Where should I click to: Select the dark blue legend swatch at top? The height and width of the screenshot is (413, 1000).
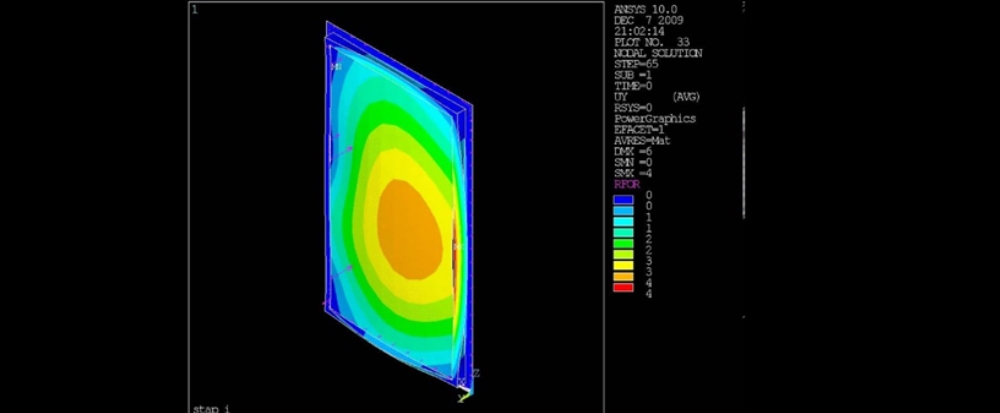click(622, 199)
